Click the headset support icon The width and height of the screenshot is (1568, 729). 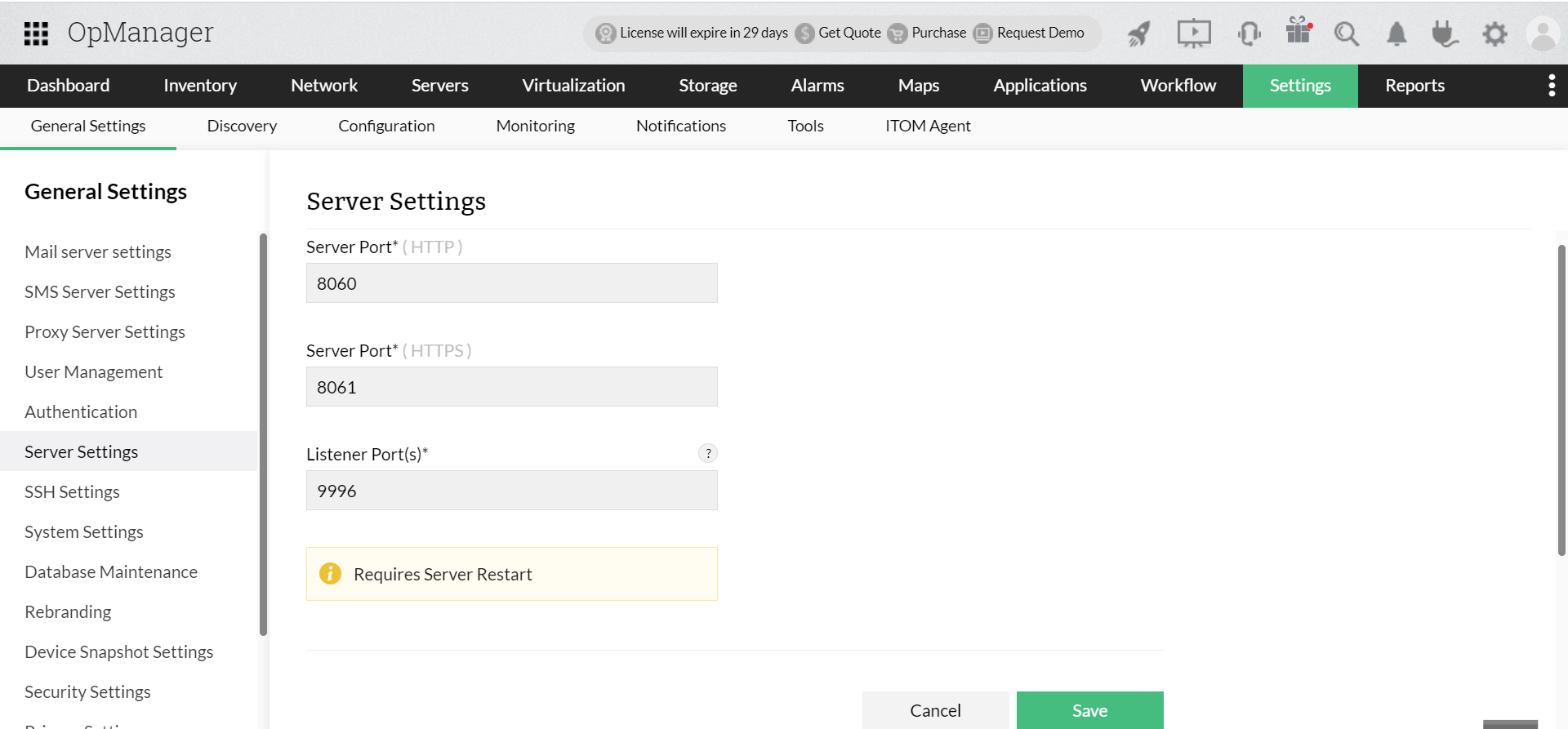(1249, 33)
